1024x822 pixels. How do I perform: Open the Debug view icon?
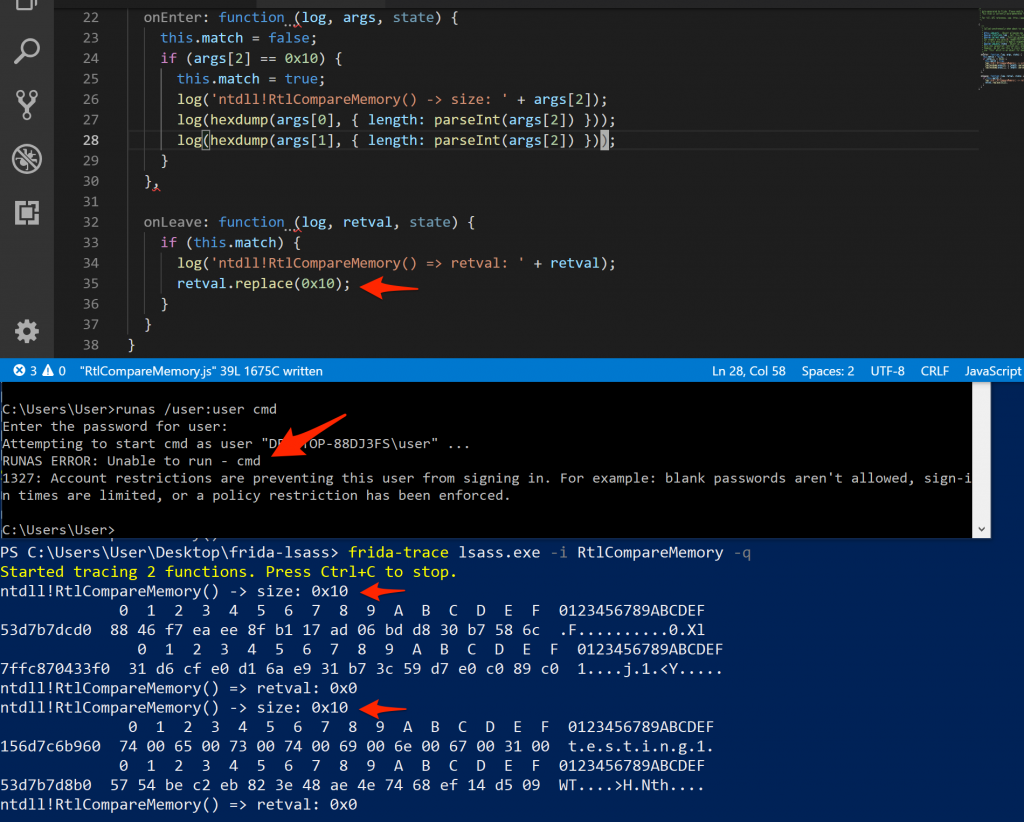(27, 158)
